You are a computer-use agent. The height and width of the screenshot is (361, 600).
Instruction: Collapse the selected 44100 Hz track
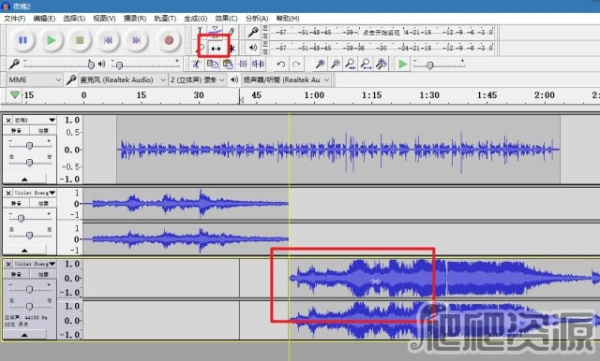click(24, 335)
